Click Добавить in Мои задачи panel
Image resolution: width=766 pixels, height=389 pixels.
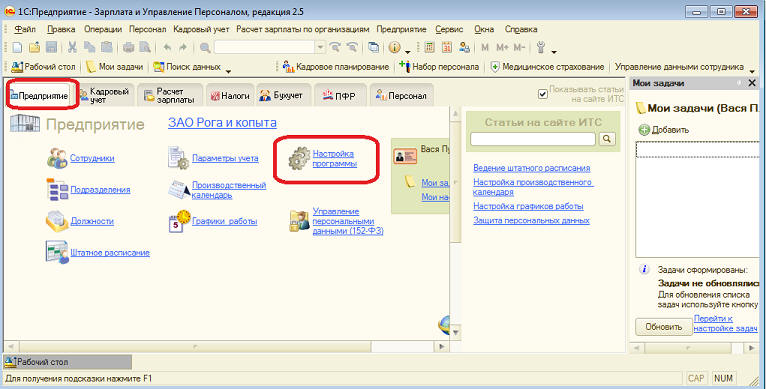(663, 130)
